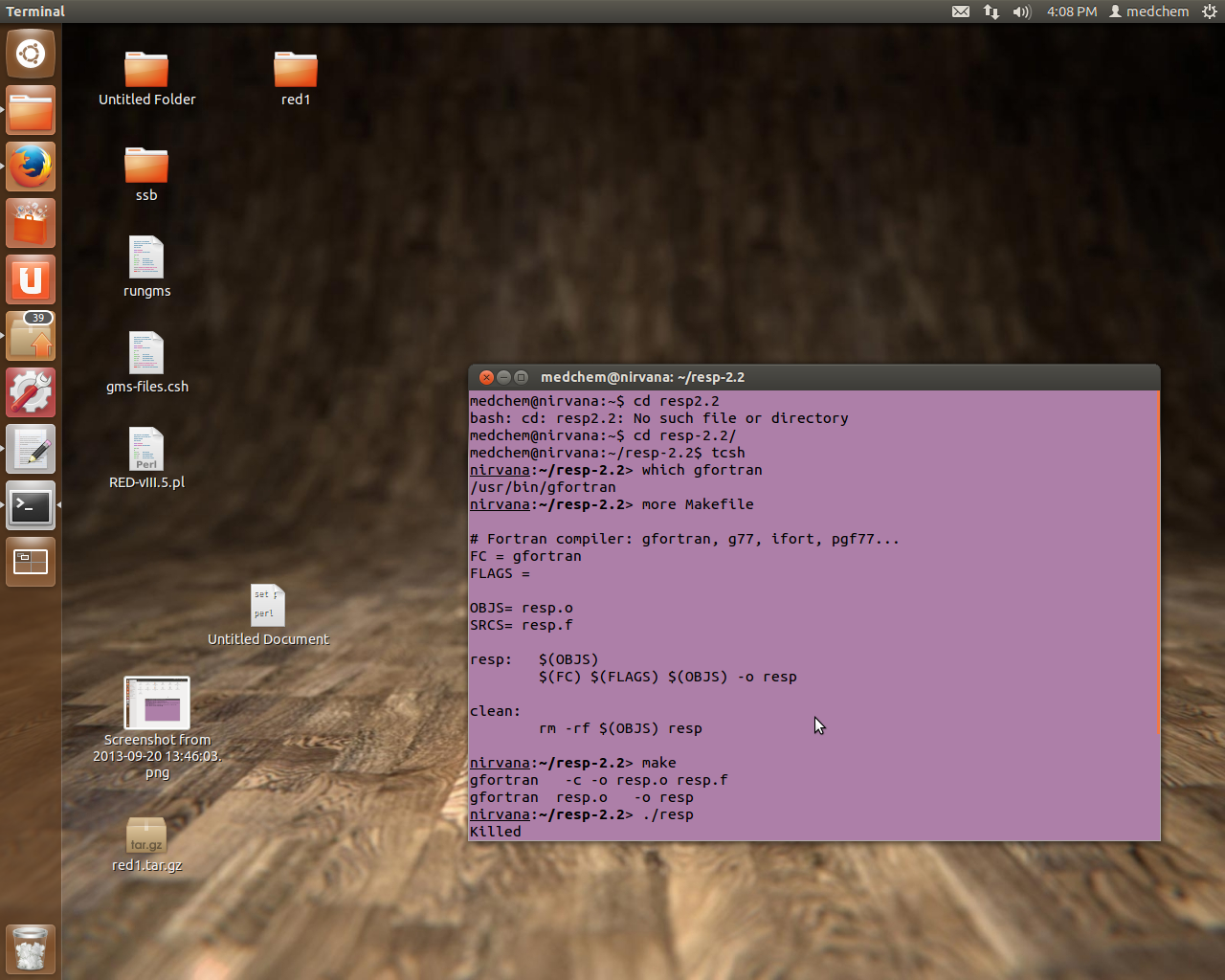Launch Firefox from the dock

pyautogui.click(x=31, y=167)
